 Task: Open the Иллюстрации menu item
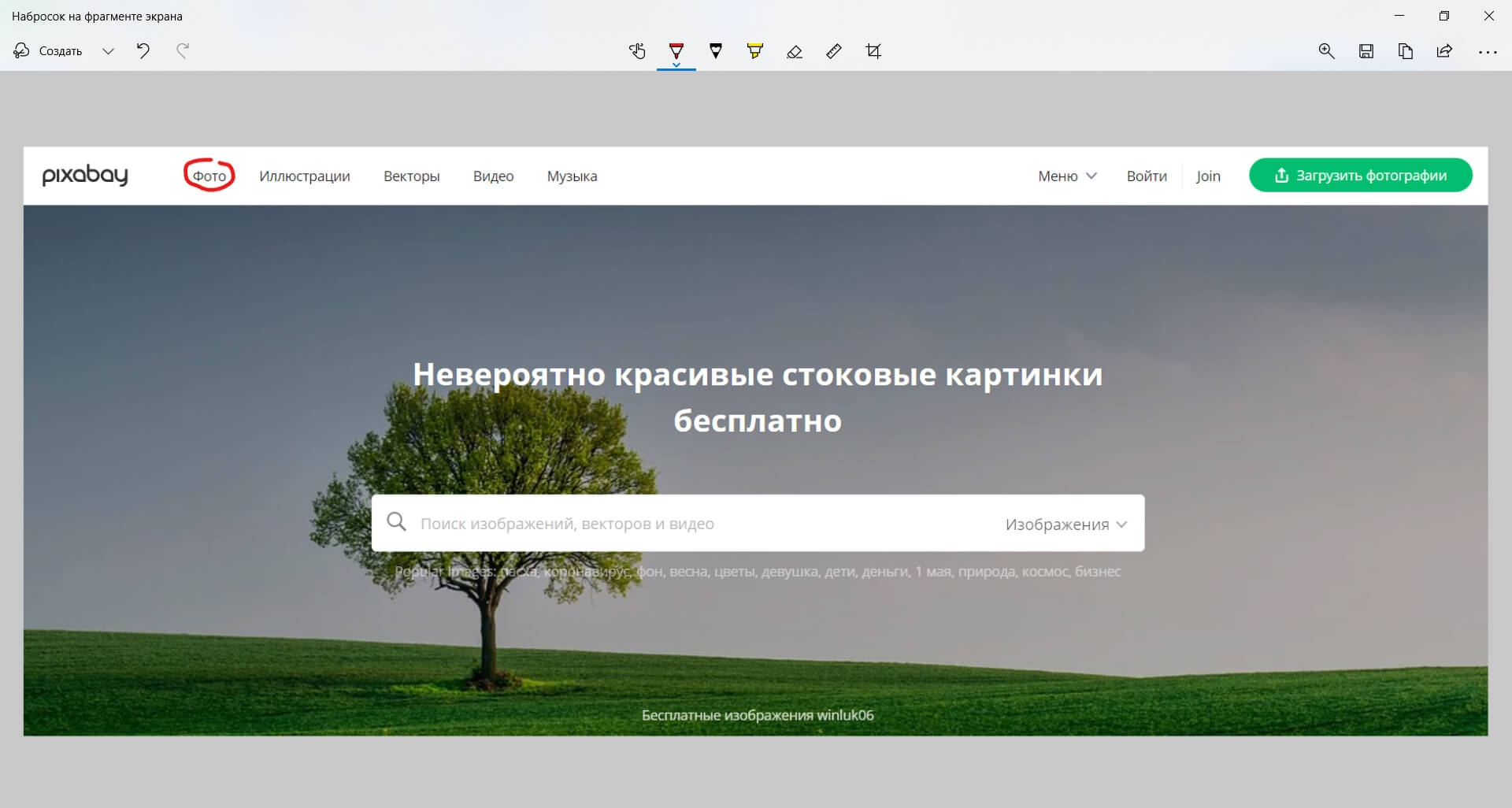click(305, 176)
